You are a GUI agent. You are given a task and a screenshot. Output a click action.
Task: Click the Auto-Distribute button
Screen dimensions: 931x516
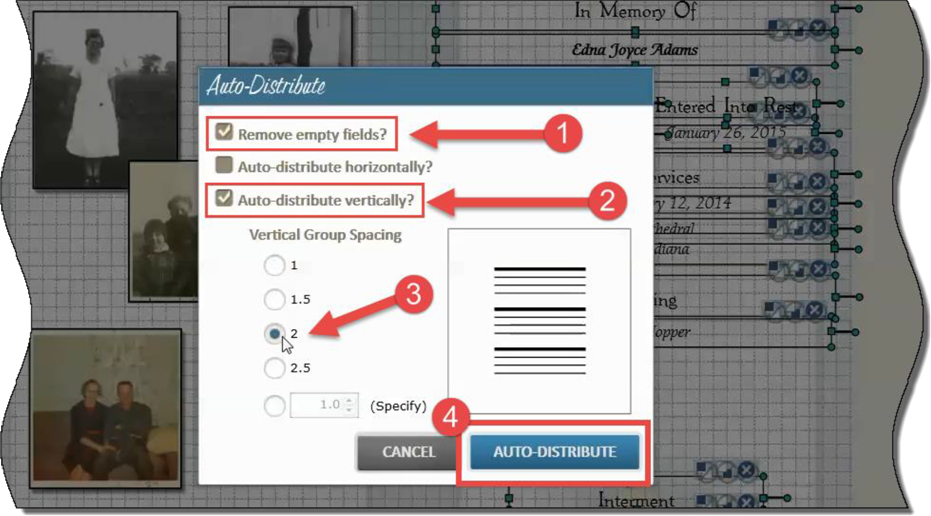(555, 452)
